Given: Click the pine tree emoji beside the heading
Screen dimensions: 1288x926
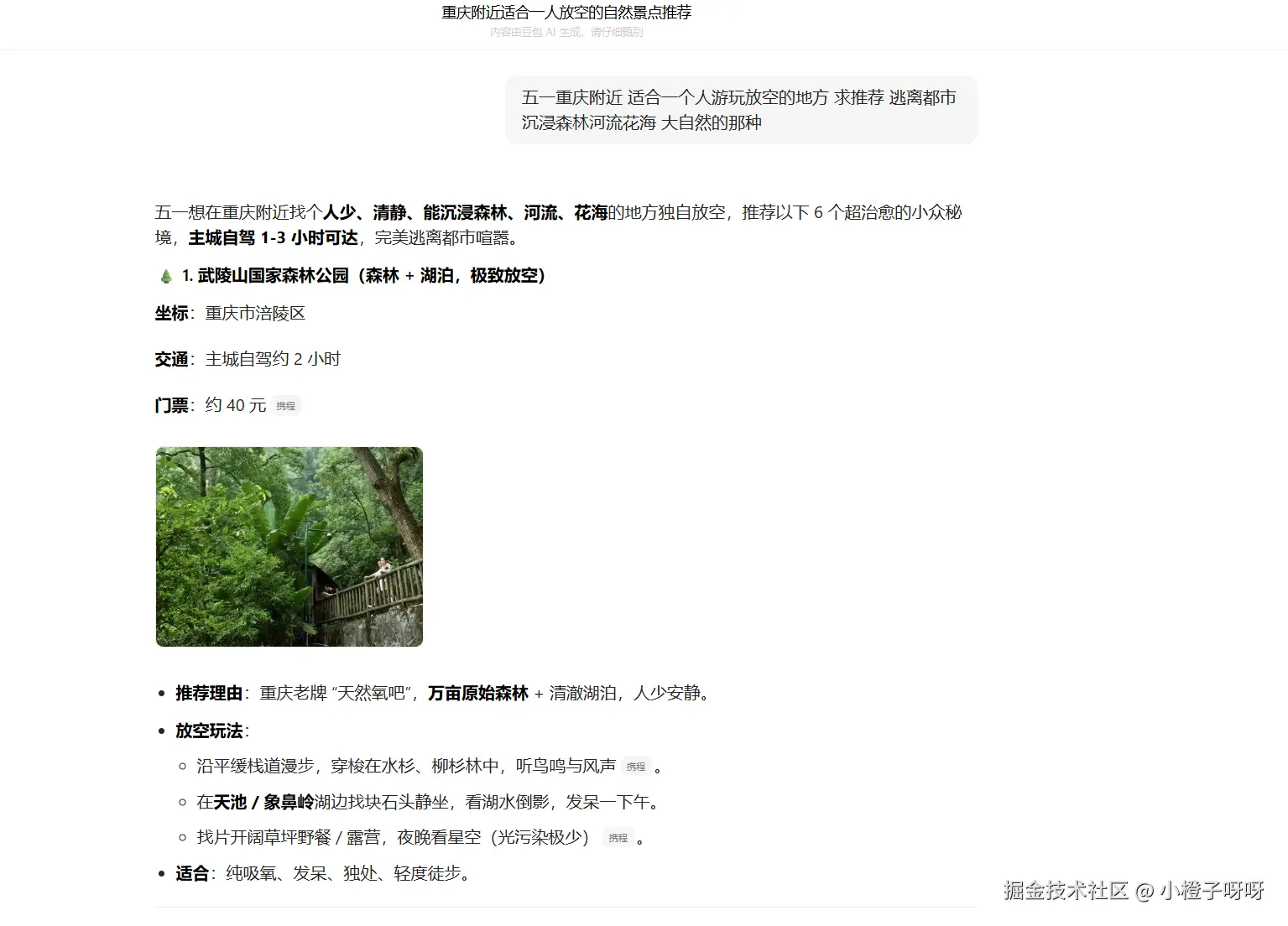Looking at the screenshot, I should pyautogui.click(x=166, y=276).
